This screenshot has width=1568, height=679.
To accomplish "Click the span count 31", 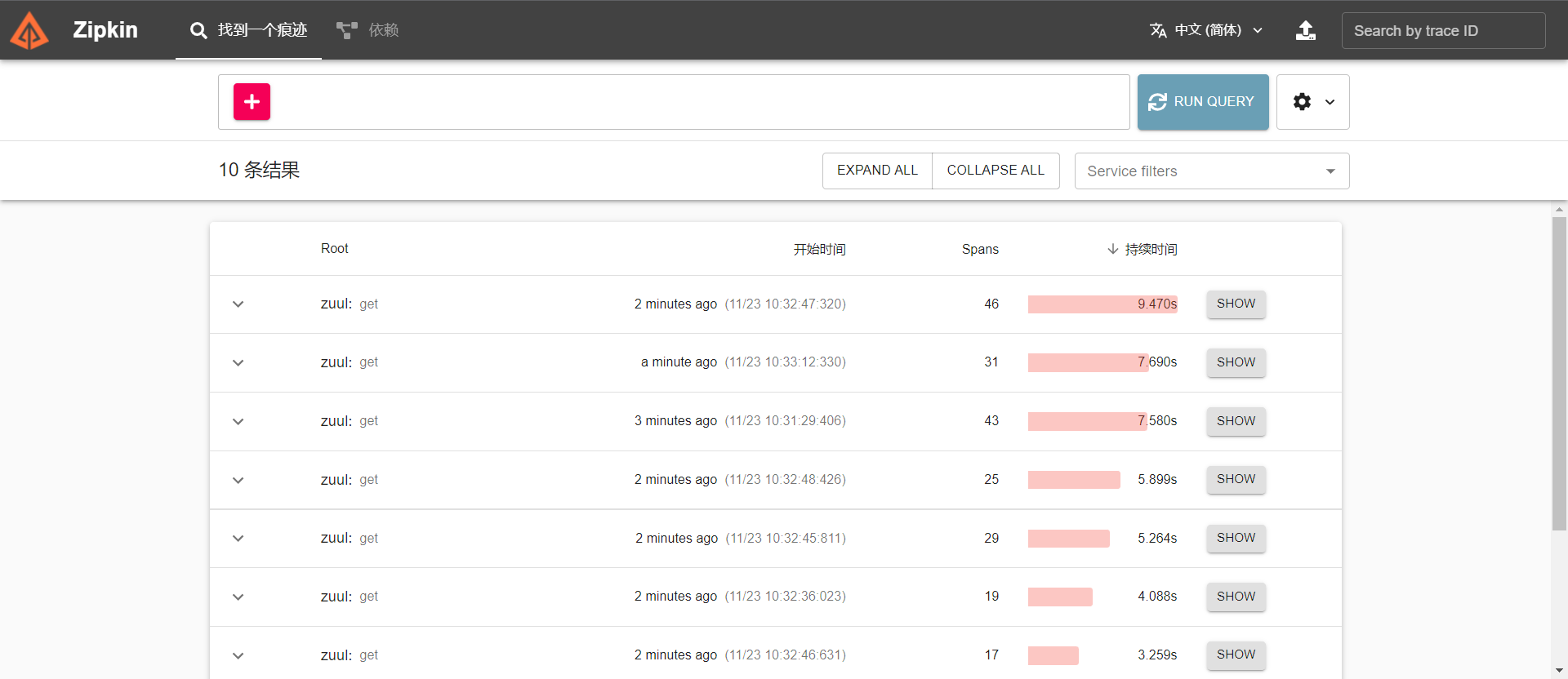I will [x=991, y=362].
